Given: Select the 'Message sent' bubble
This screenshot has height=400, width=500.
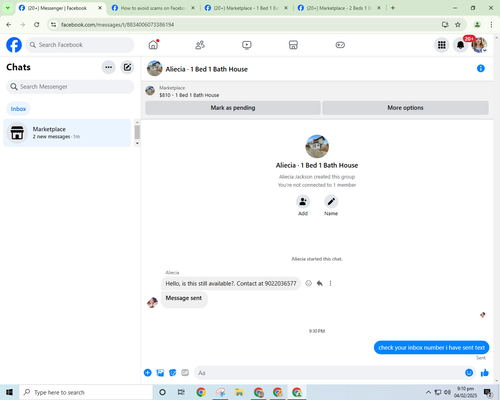Looking at the screenshot, I should [x=184, y=298].
